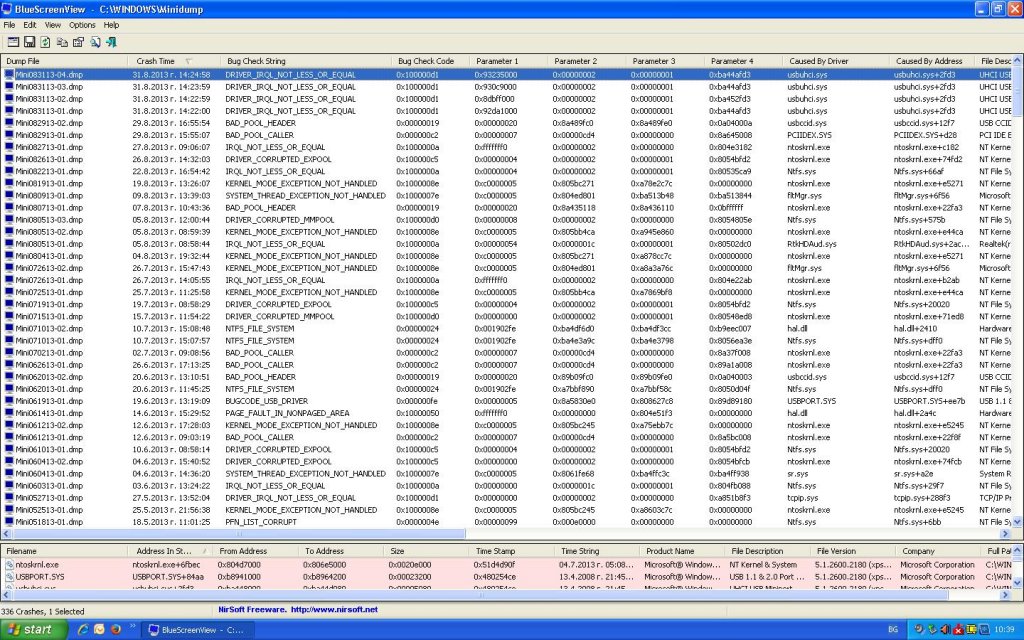Open the Advanced Options toolbar icon
Screen dimensions: 1024x640
click(14, 42)
